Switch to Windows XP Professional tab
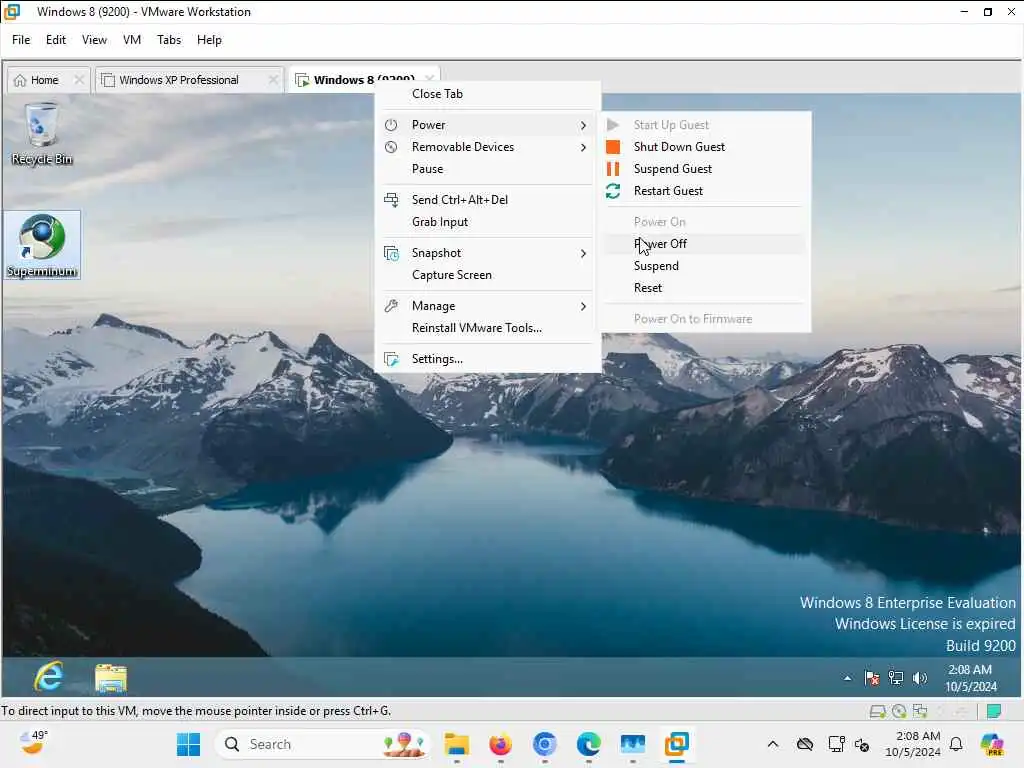The width and height of the screenshot is (1024, 768). pos(178,80)
